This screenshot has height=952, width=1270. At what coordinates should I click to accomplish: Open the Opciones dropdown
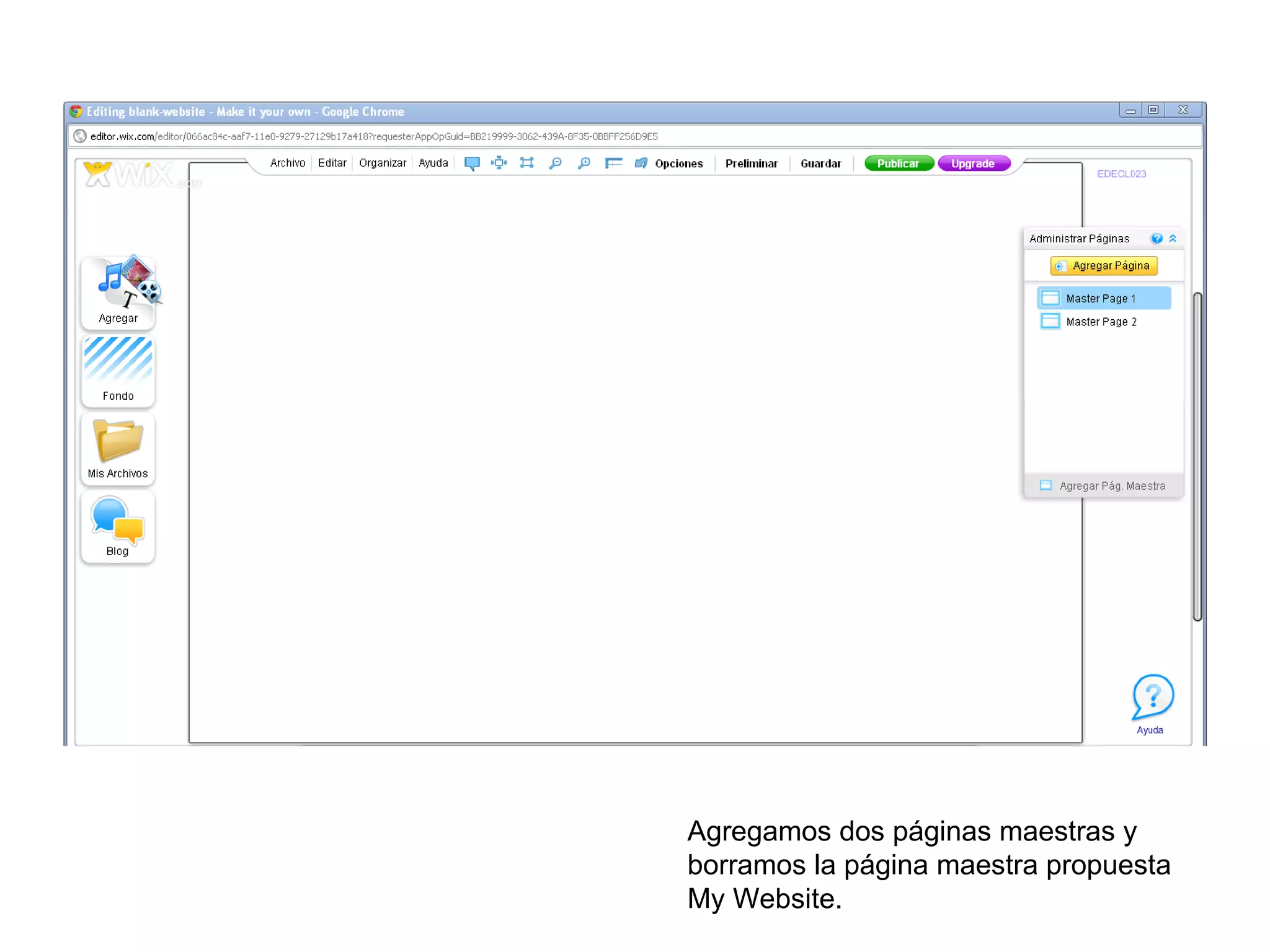(x=678, y=164)
